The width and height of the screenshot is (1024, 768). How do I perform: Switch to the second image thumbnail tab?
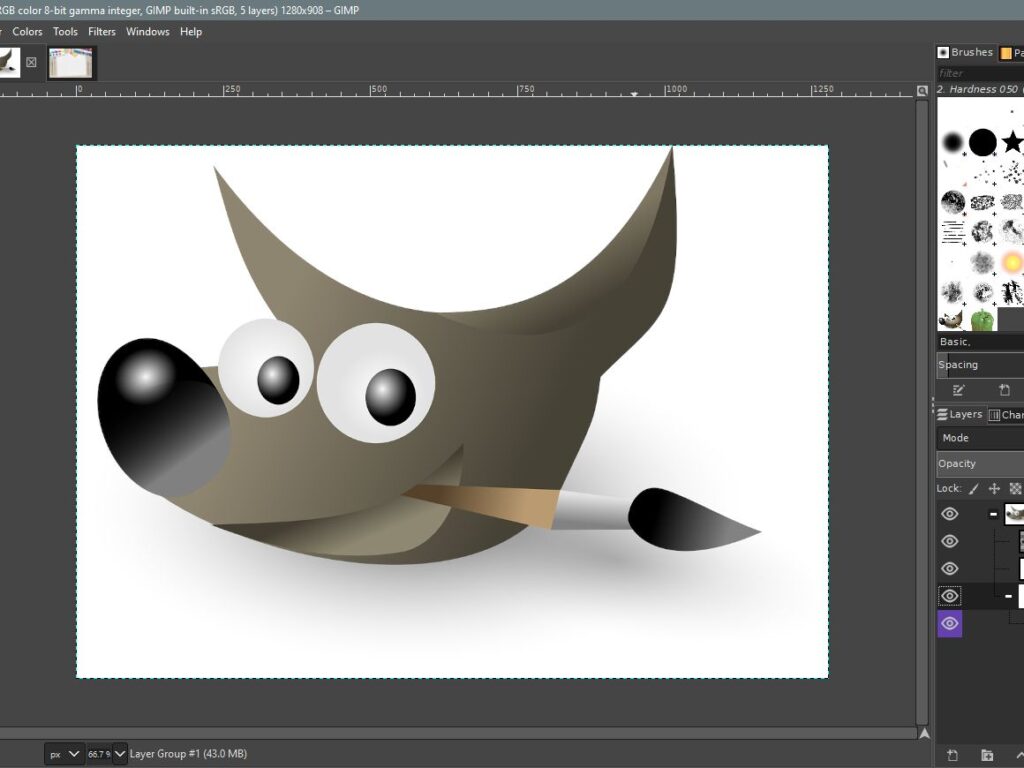point(71,63)
